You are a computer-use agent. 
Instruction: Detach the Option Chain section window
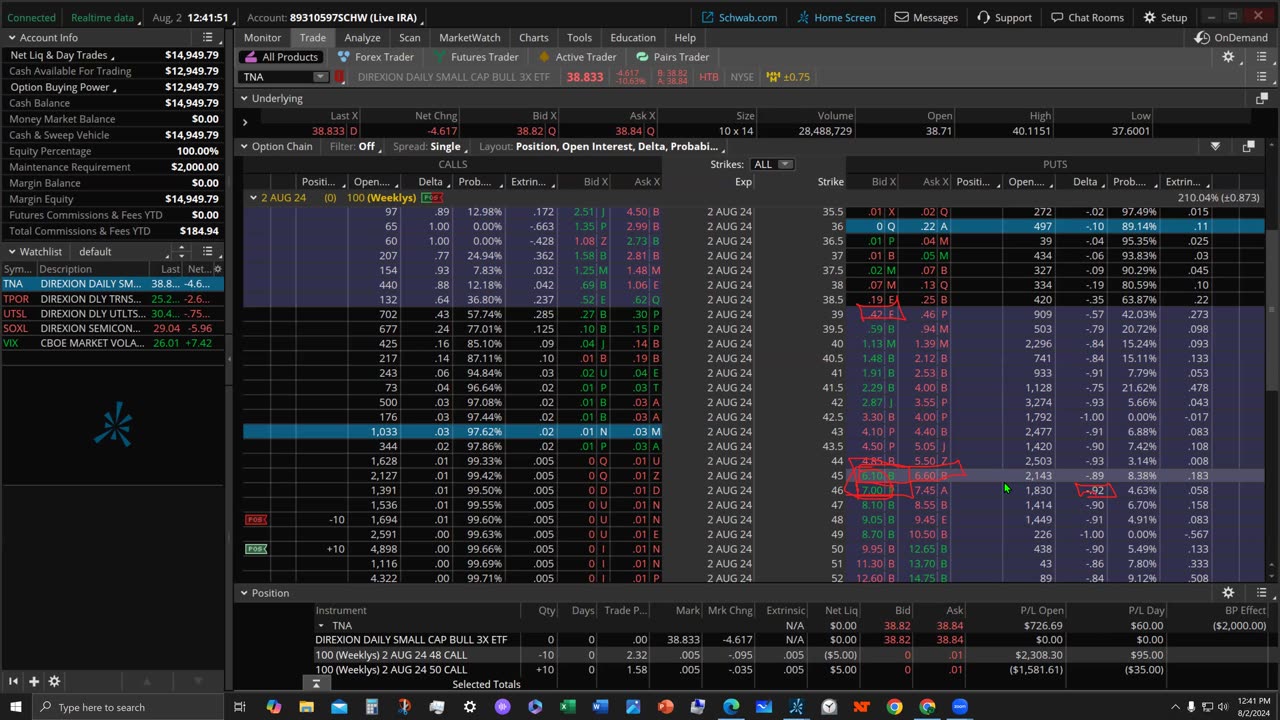1248,146
